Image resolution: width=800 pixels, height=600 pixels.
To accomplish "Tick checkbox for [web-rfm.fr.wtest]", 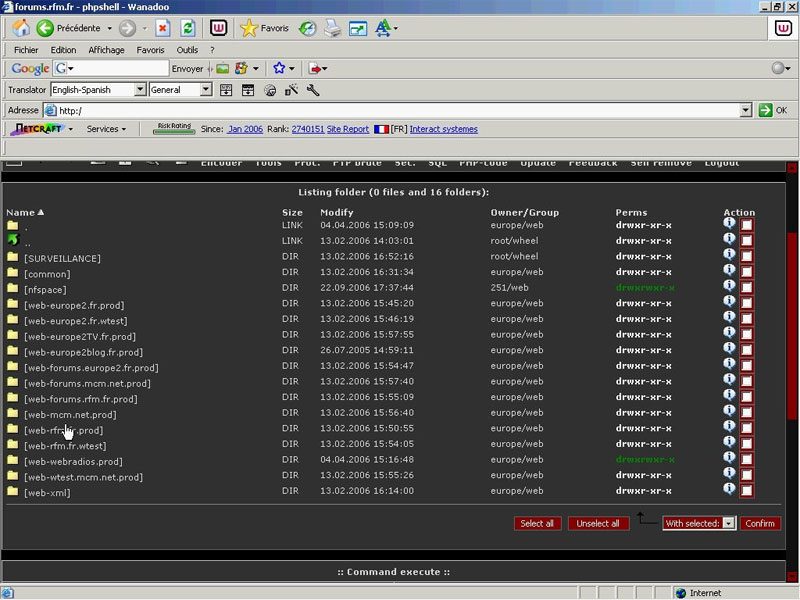I will point(746,444).
